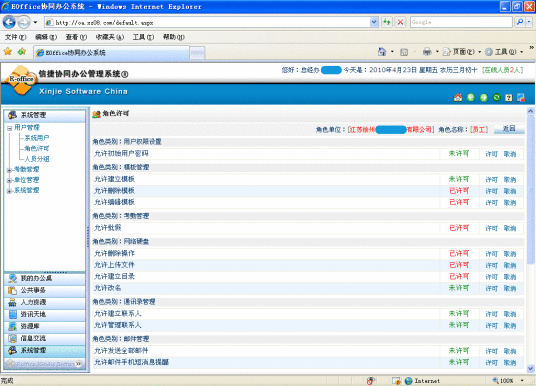Image resolution: width=536 pixels, height=386 pixels.
Task: Click the Print toolbar icon
Action: point(427,52)
